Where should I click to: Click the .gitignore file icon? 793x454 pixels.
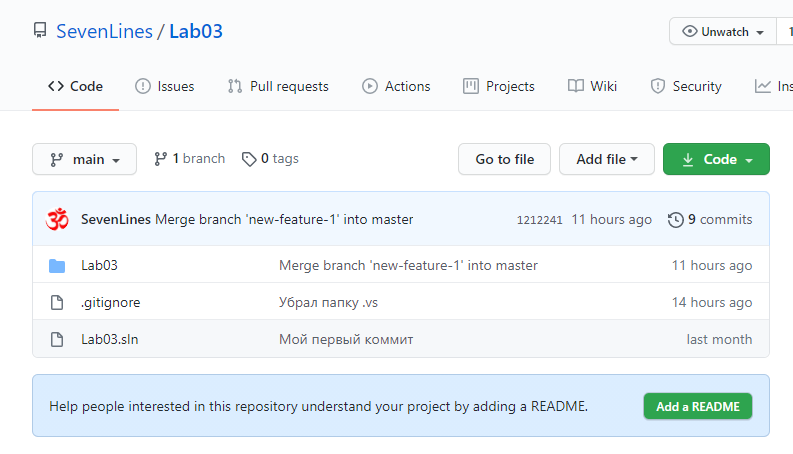click(57, 302)
